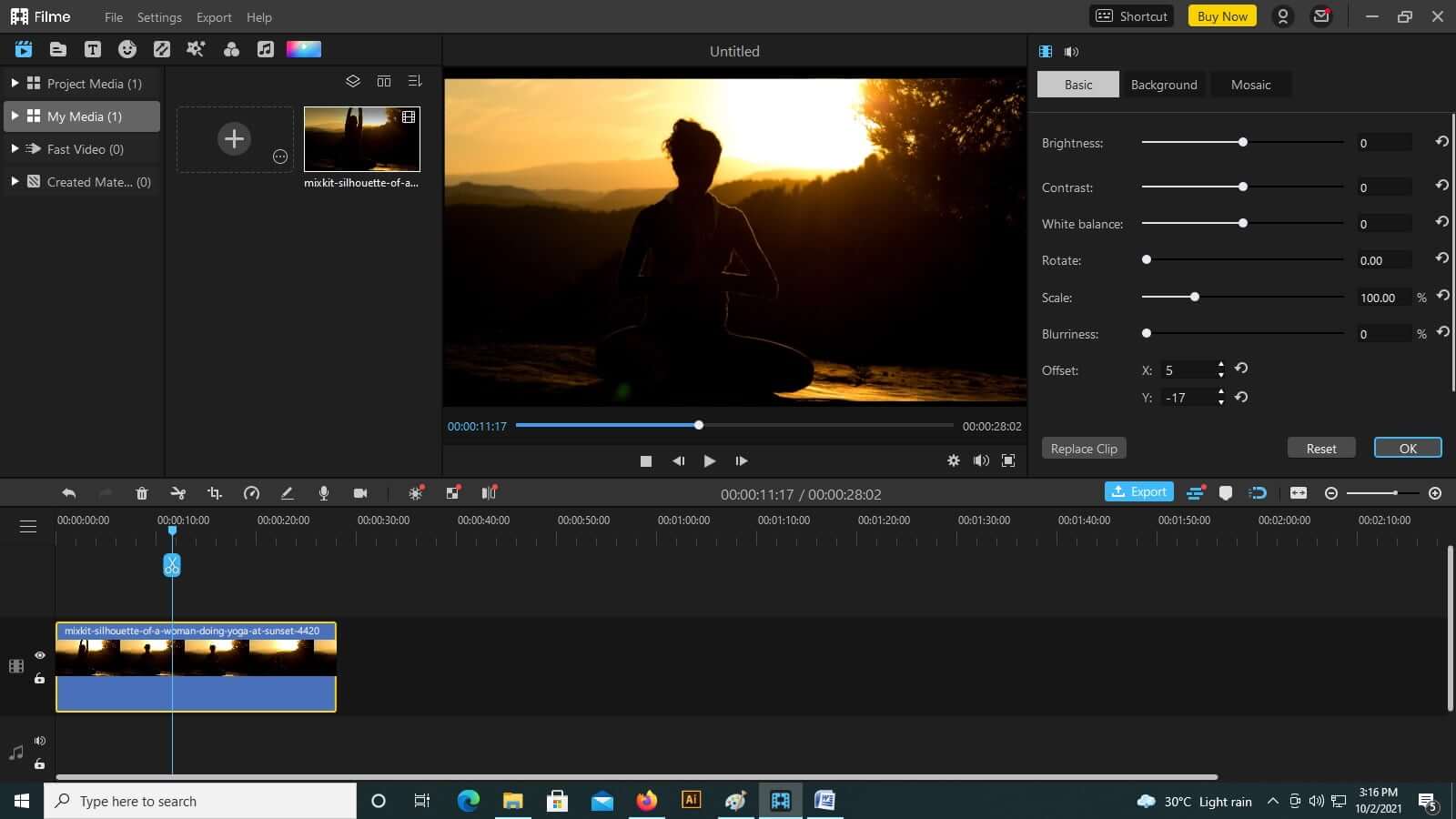Switch to the Background tab
Screen dimensions: 1456x819
click(x=1163, y=84)
